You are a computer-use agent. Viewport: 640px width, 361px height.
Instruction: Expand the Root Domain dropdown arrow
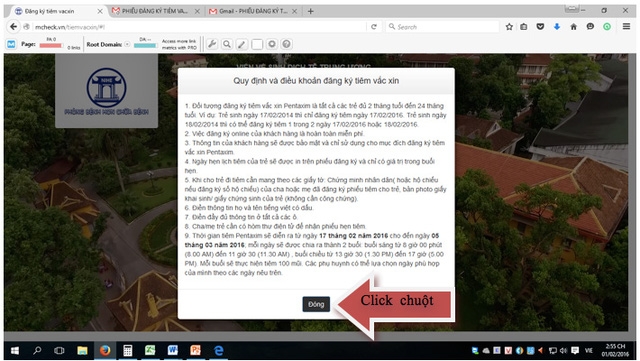127,44
